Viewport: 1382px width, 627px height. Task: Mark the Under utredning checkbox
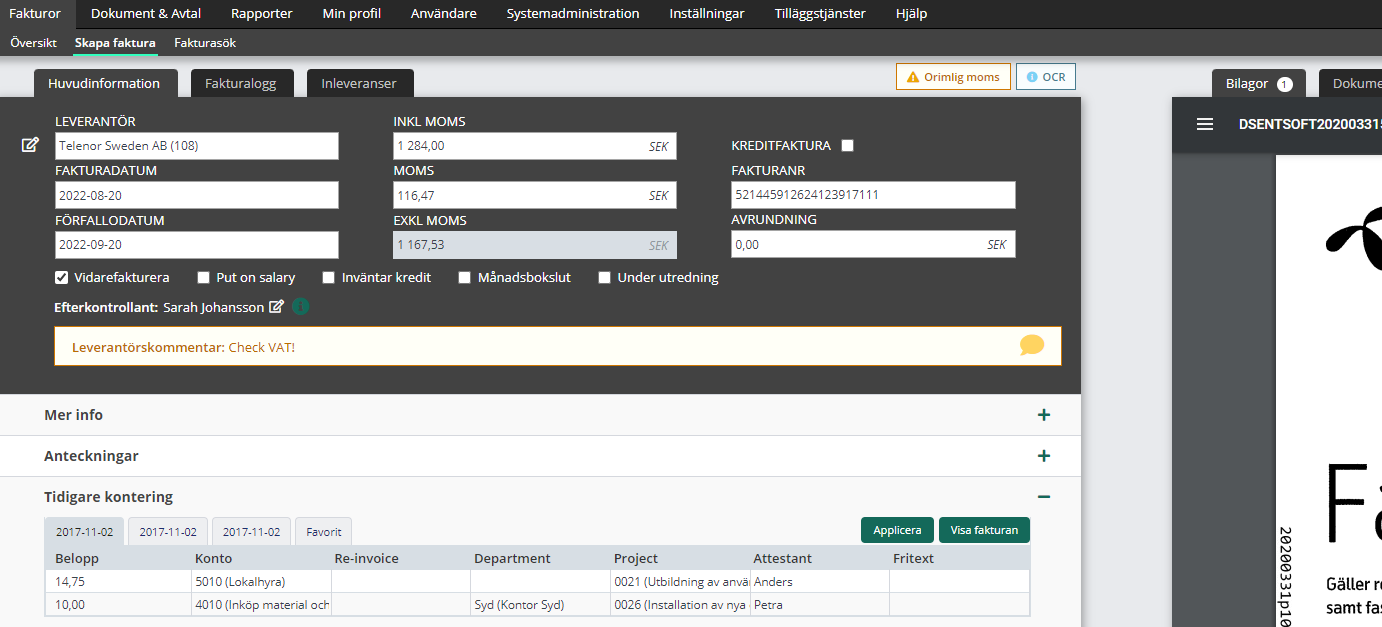tap(605, 277)
